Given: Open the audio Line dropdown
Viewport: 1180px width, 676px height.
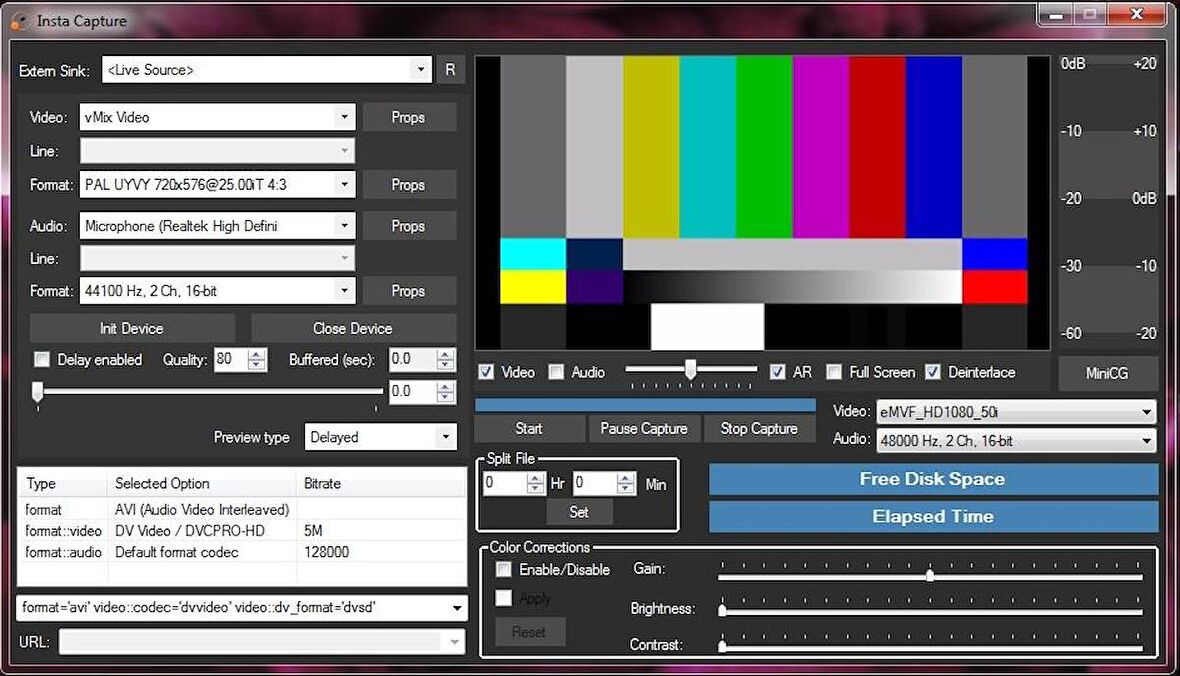Looking at the screenshot, I should (x=217, y=258).
